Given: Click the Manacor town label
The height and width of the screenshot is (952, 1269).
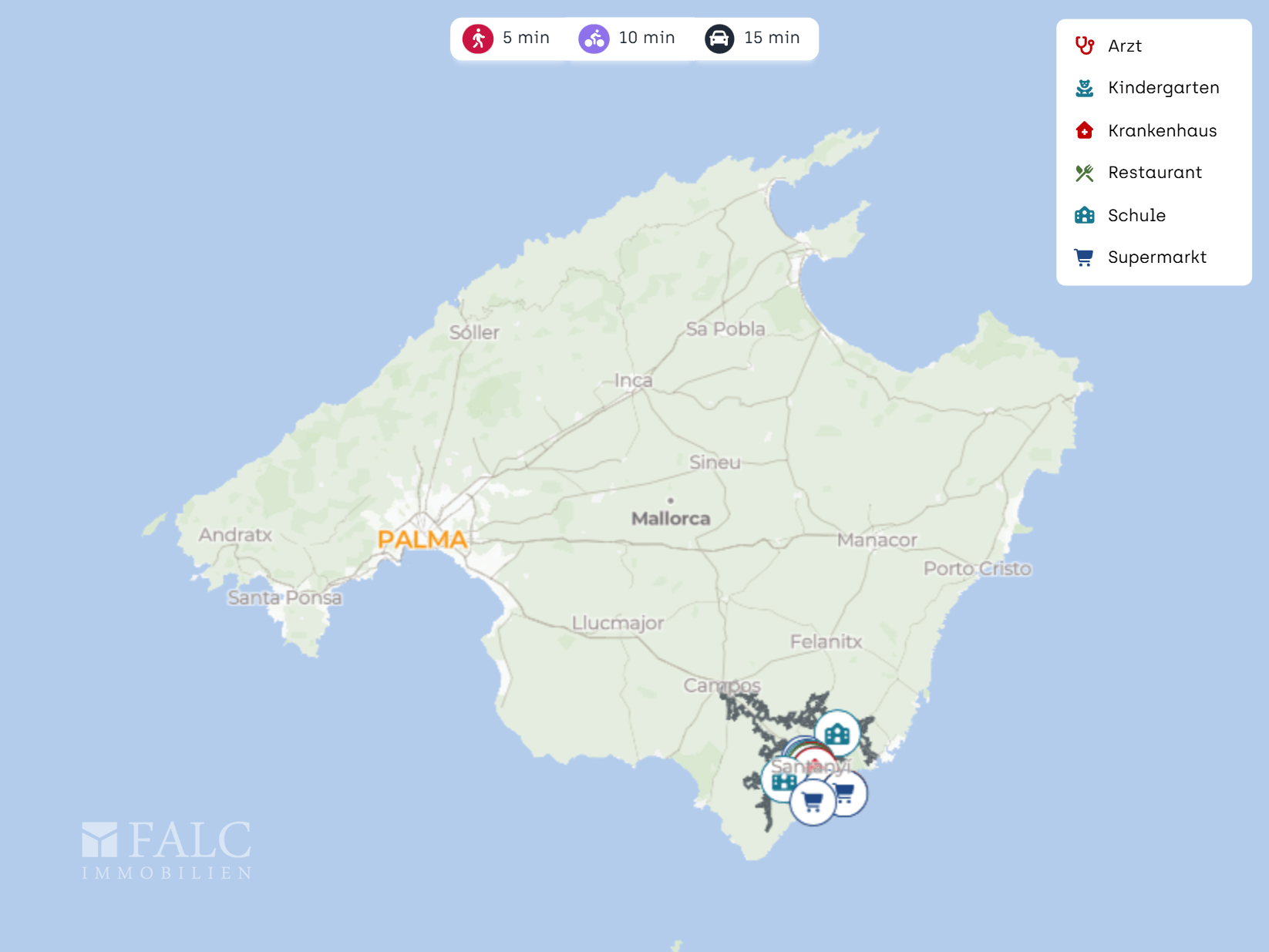Looking at the screenshot, I should (x=877, y=540).
